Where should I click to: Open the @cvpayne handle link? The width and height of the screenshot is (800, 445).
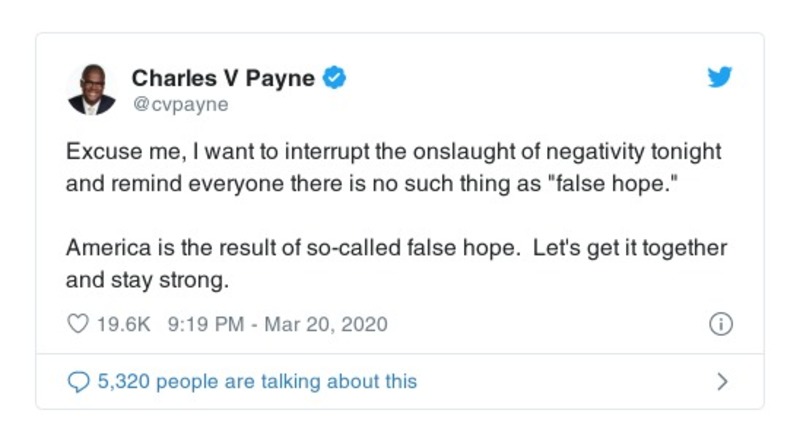pyautogui.click(x=179, y=104)
